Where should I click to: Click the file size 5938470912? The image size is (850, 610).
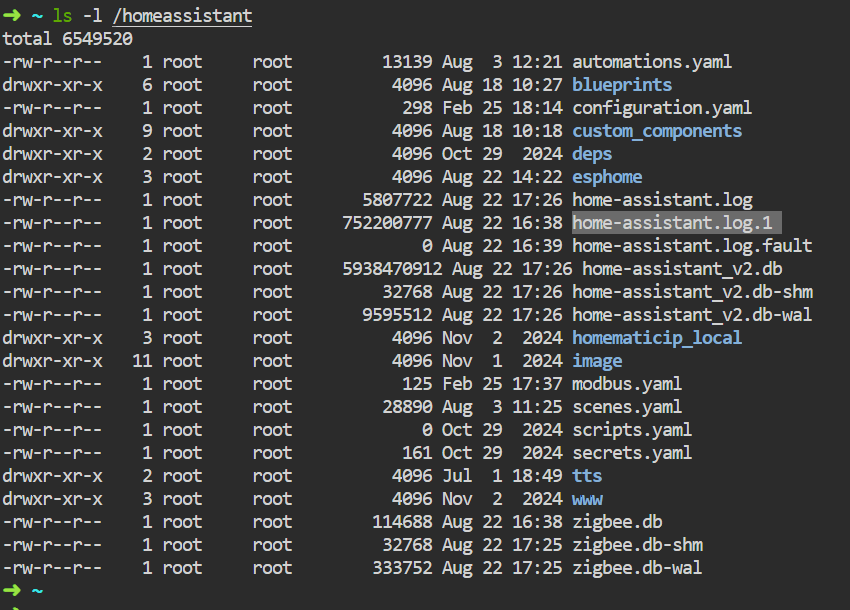(392, 269)
